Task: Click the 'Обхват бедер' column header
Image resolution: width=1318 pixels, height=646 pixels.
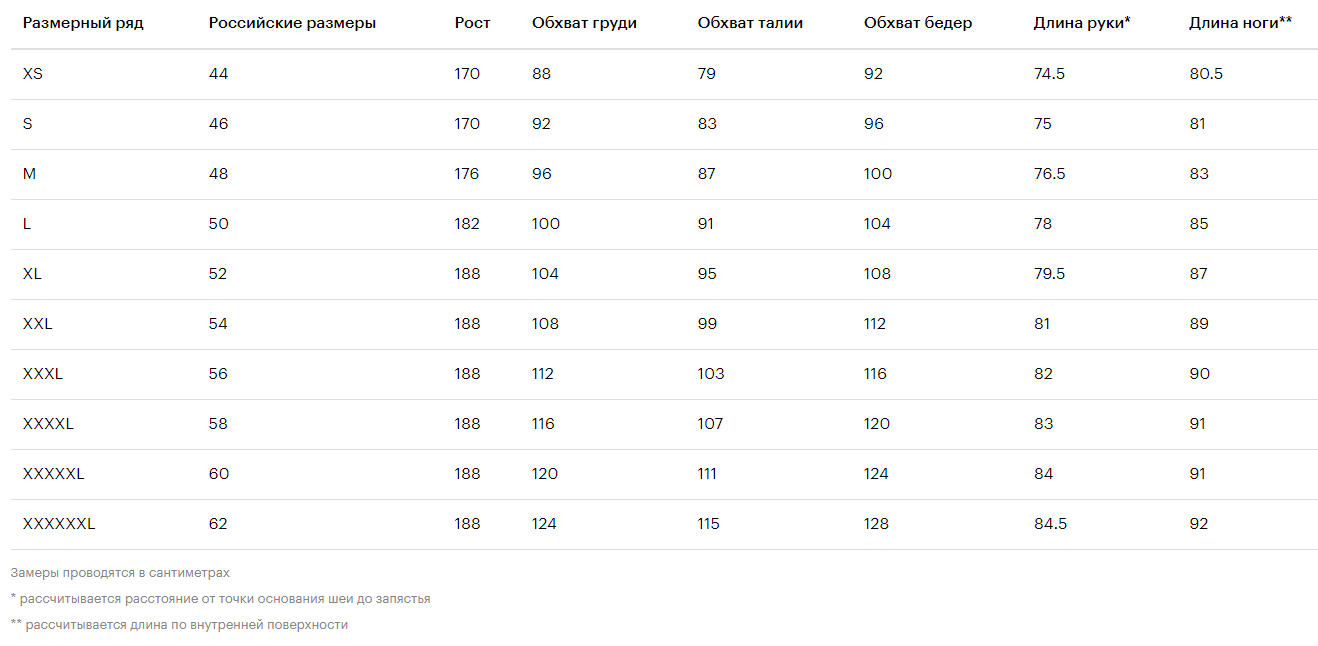Action: (x=918, y=23)
